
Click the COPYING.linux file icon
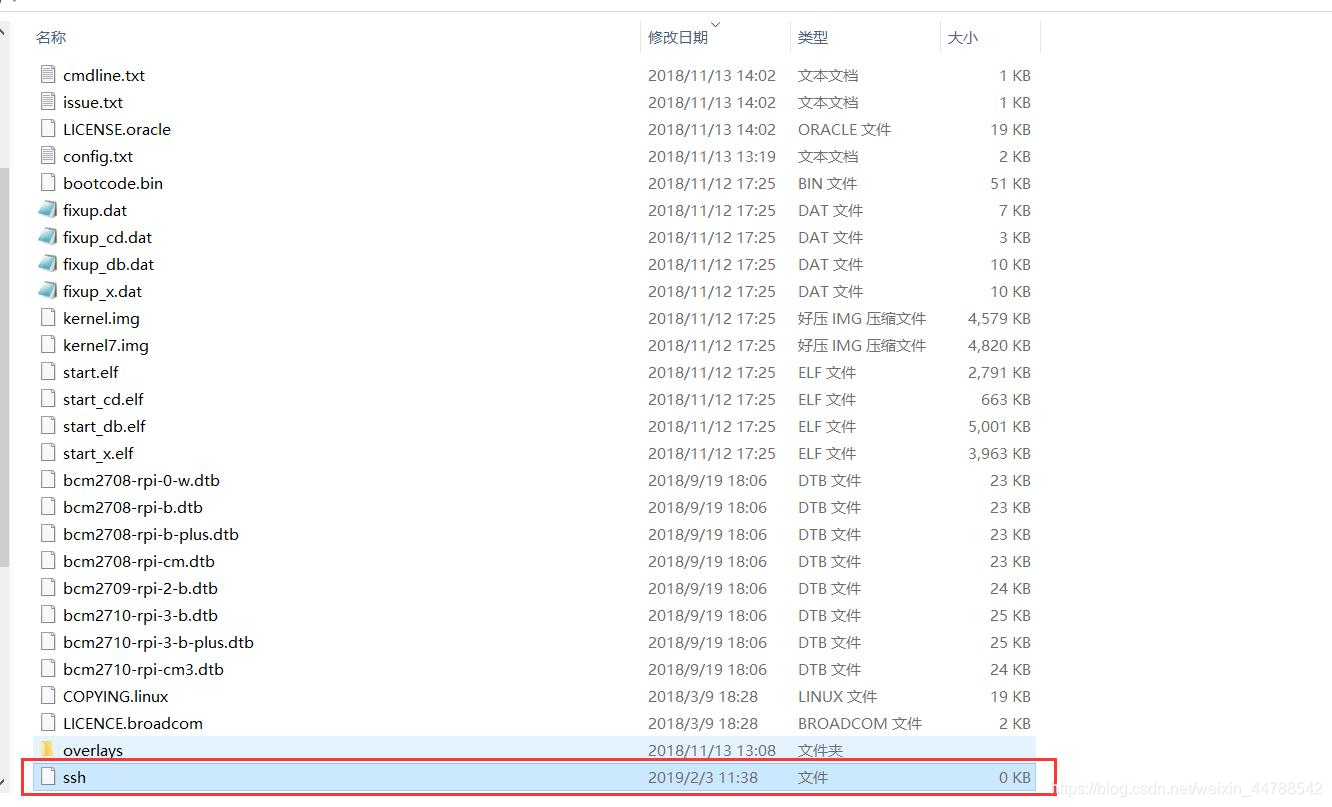tap(48, 695)
